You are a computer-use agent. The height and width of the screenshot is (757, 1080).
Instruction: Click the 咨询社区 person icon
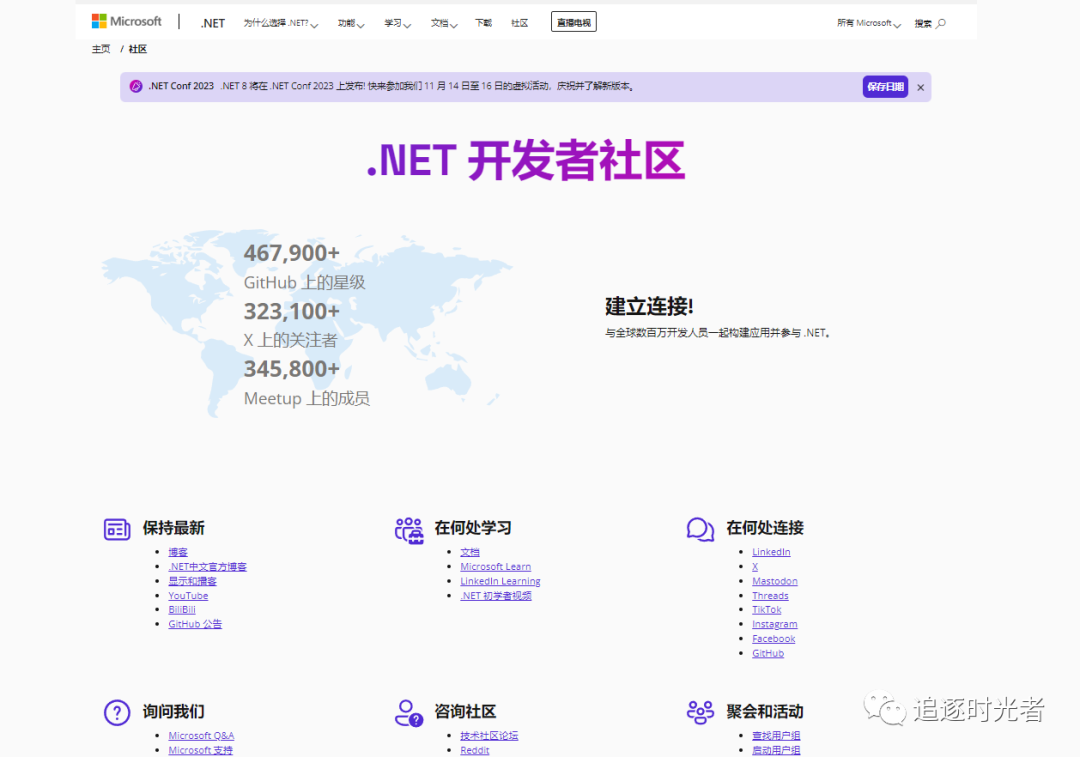[409, 712]
